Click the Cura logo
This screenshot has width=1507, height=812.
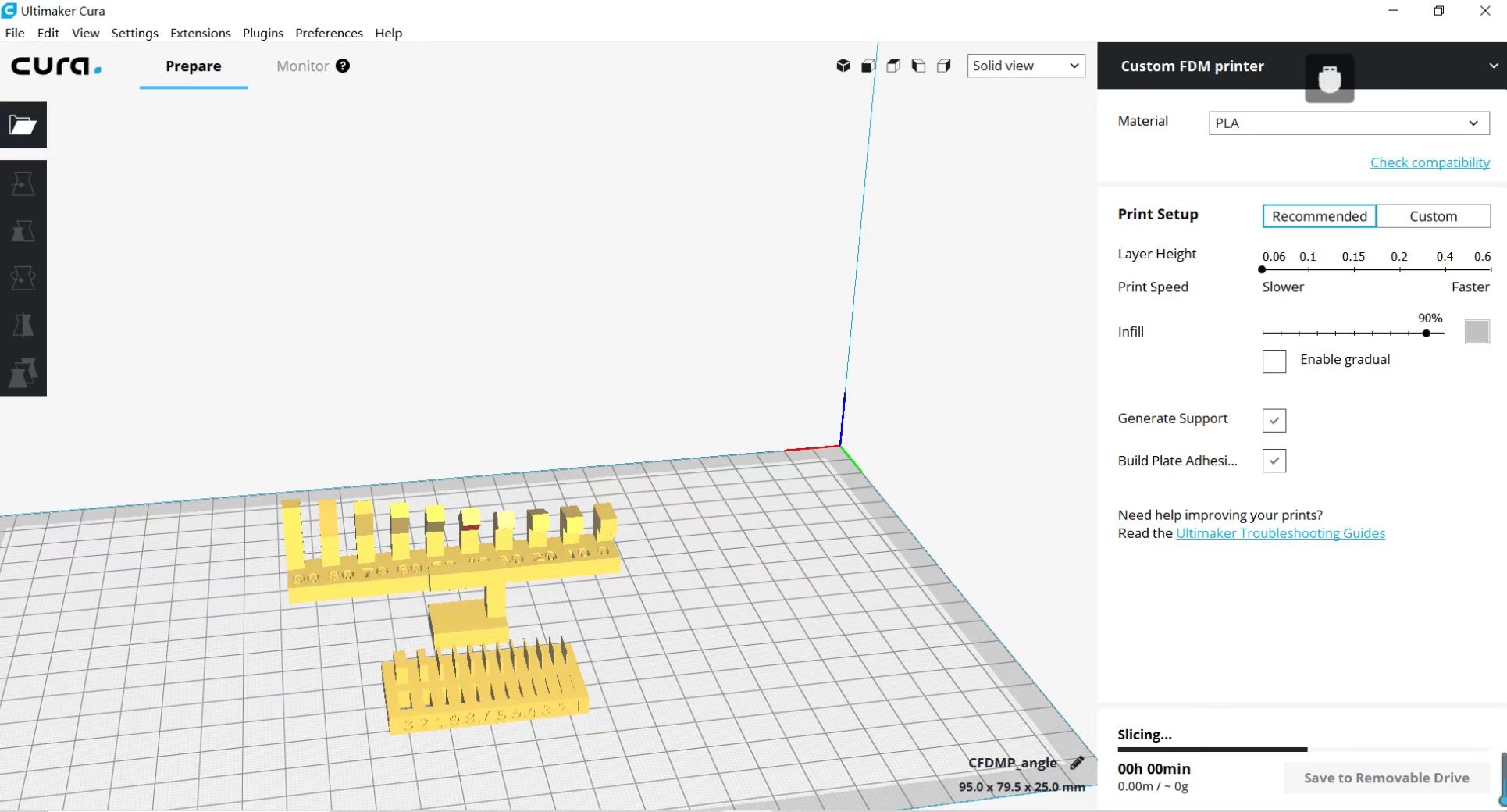[56, 66]
